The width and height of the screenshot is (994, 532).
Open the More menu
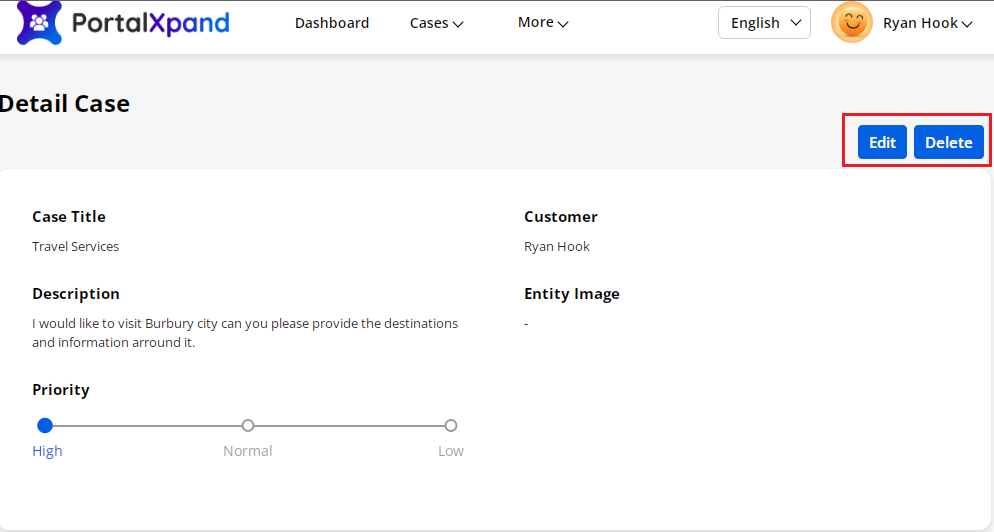point(542,23)
